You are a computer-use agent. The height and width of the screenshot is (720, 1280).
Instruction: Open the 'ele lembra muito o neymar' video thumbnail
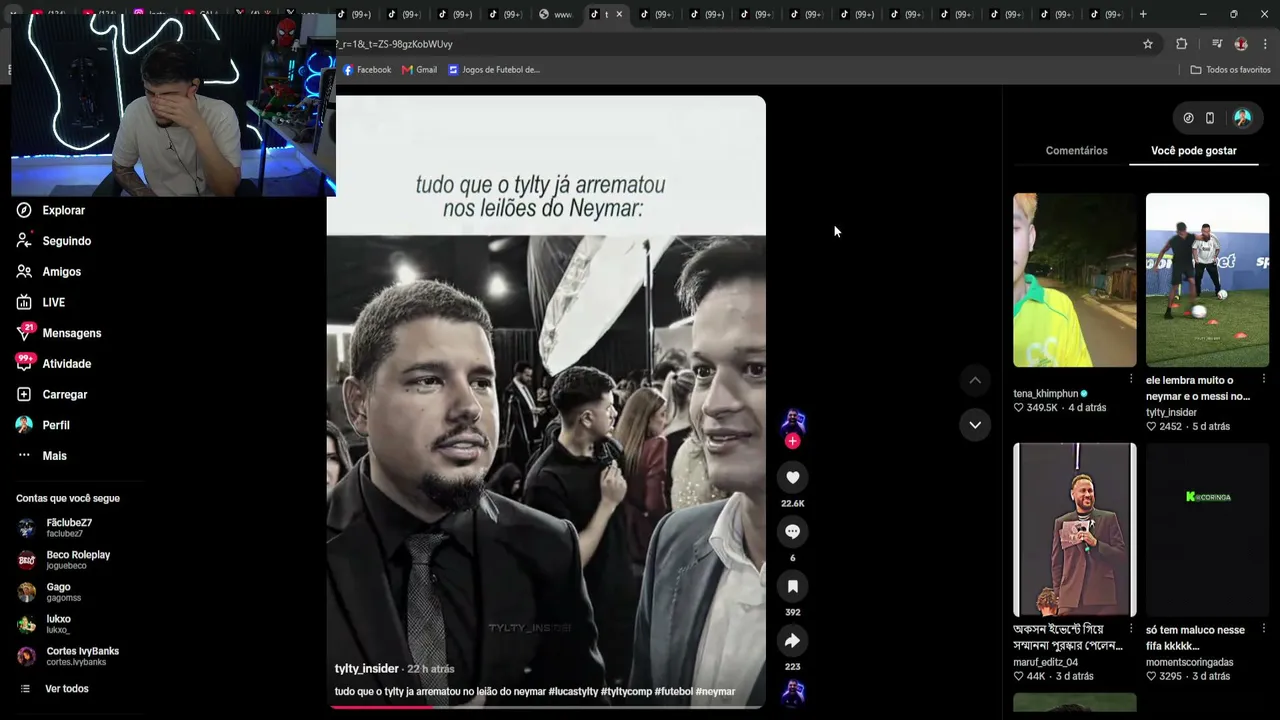click(1207, 280)
